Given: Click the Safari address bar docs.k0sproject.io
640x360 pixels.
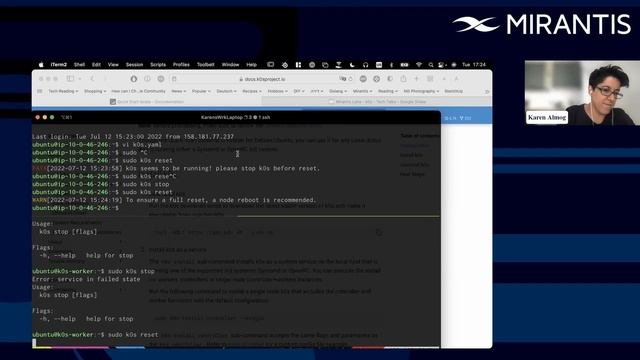Looking at the screenshot, I should coord(265,79).
